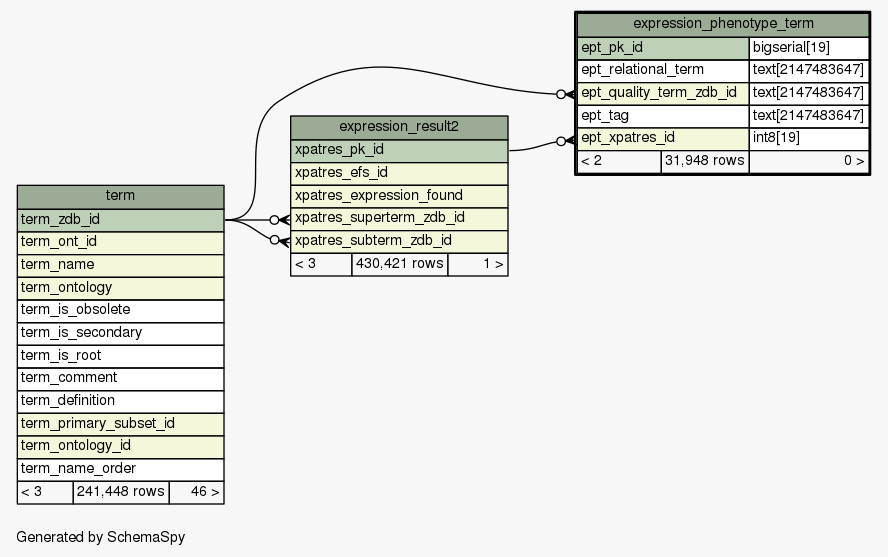
Task: Select the xpatres_subterm_zdb_id foreign key row
Action: point(399,241)
